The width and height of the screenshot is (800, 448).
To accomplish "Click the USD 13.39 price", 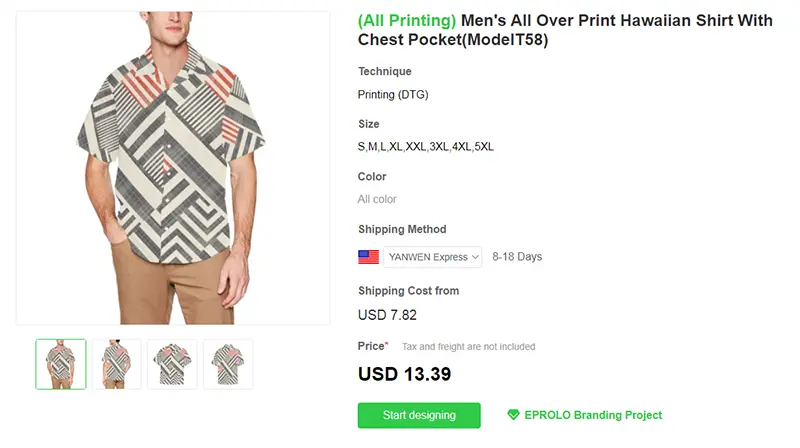I will (405, 374).
